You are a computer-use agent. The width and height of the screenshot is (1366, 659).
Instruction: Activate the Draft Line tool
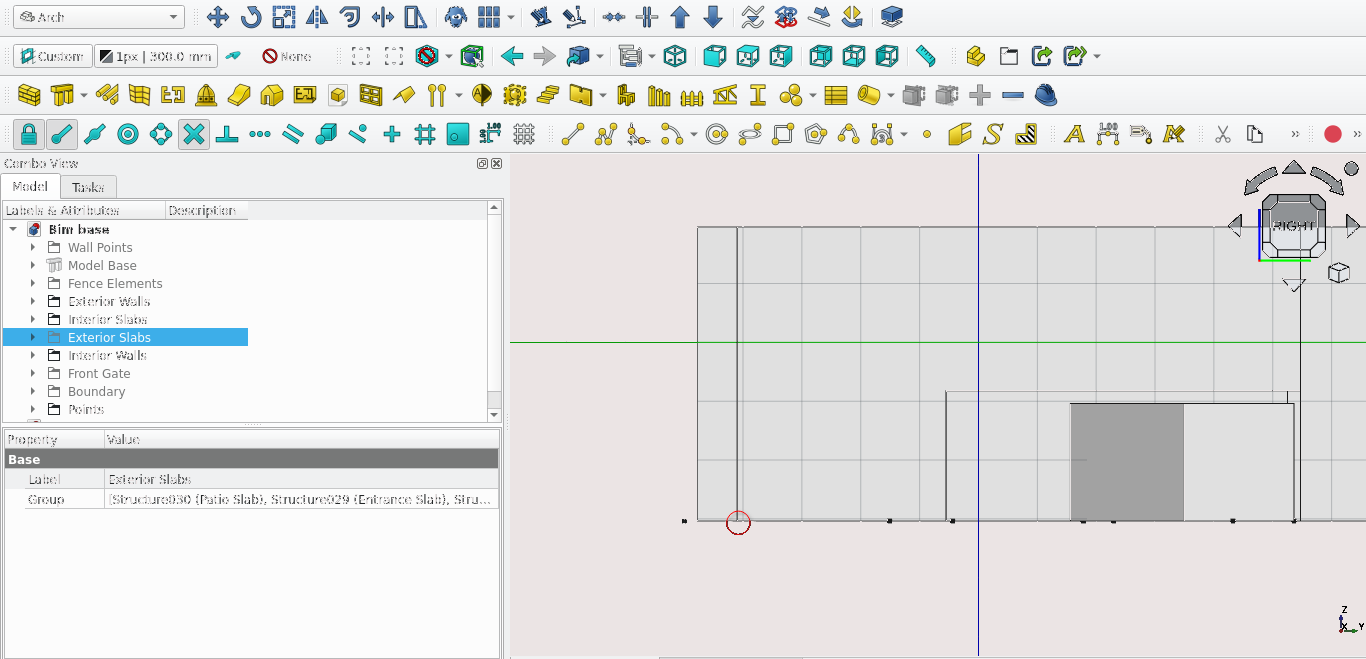click(573, 134)
